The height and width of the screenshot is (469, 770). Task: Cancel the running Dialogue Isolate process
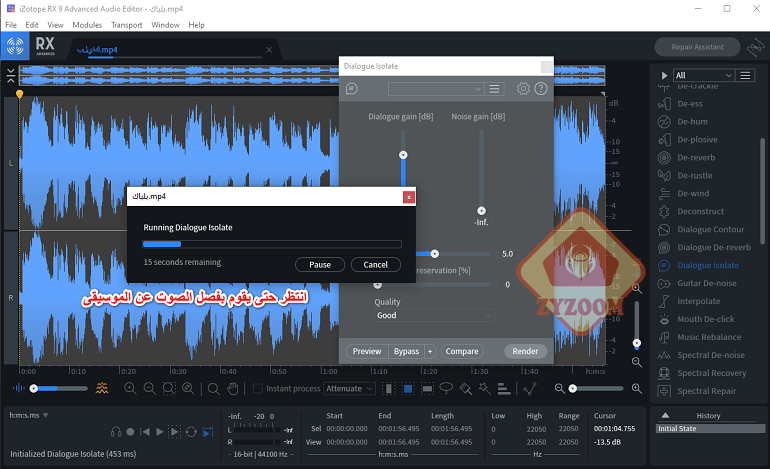point(376,265)
